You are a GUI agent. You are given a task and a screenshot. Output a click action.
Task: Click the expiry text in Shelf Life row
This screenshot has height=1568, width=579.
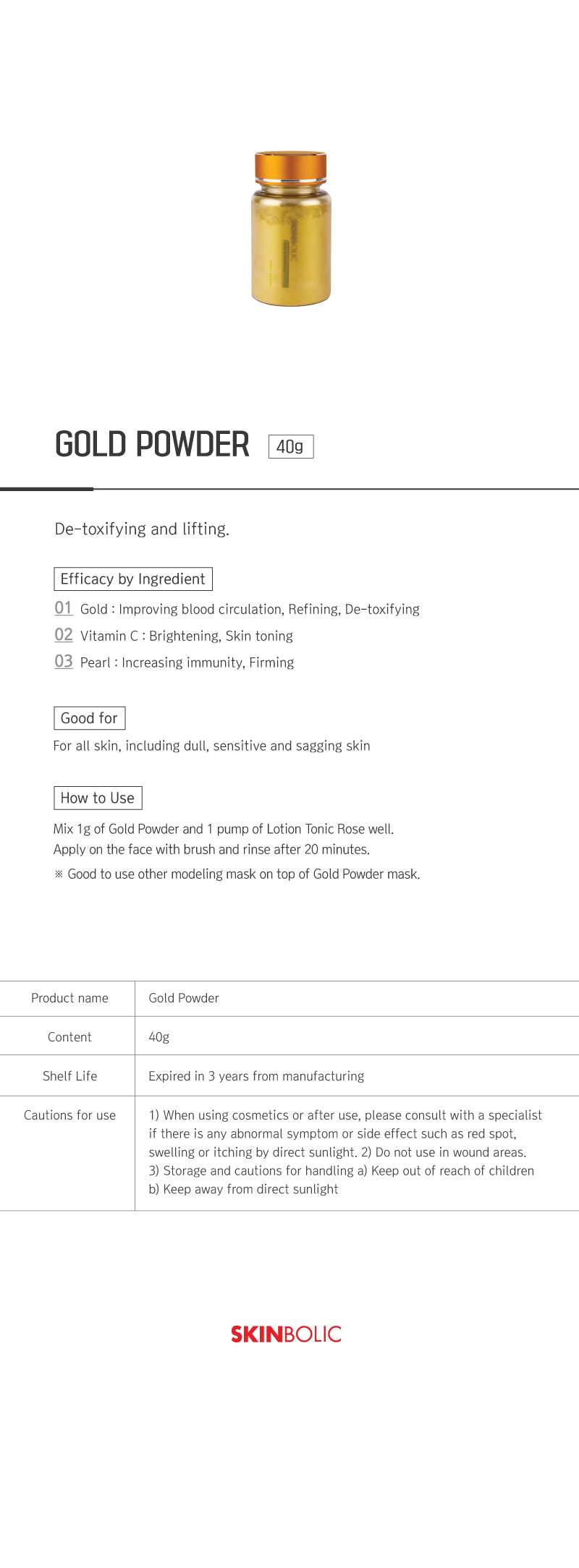pos(256,1076)
